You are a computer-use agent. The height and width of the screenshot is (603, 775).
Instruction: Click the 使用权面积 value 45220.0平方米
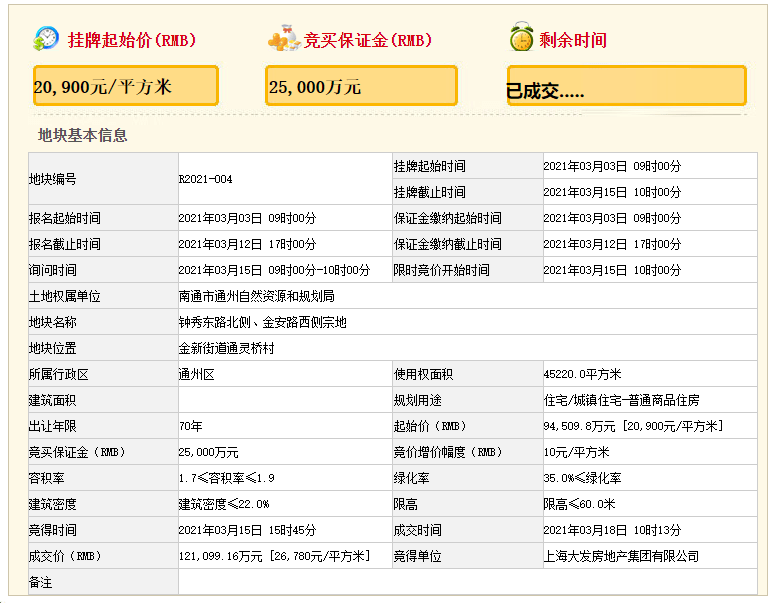click(x=582, y=374)
